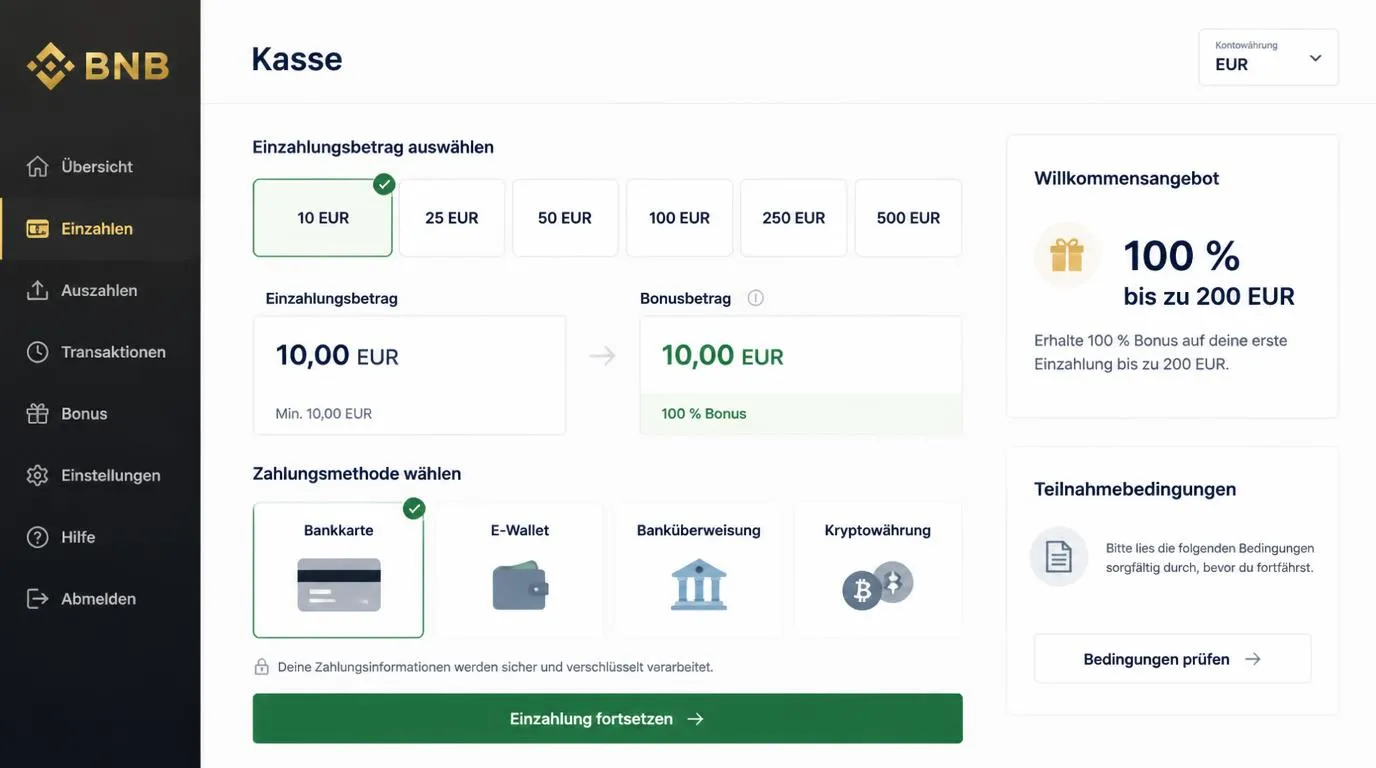Click 'Zahlungsmethode wählen' heading
This screenshot has width=1376, height=768.
pos(357,473)
